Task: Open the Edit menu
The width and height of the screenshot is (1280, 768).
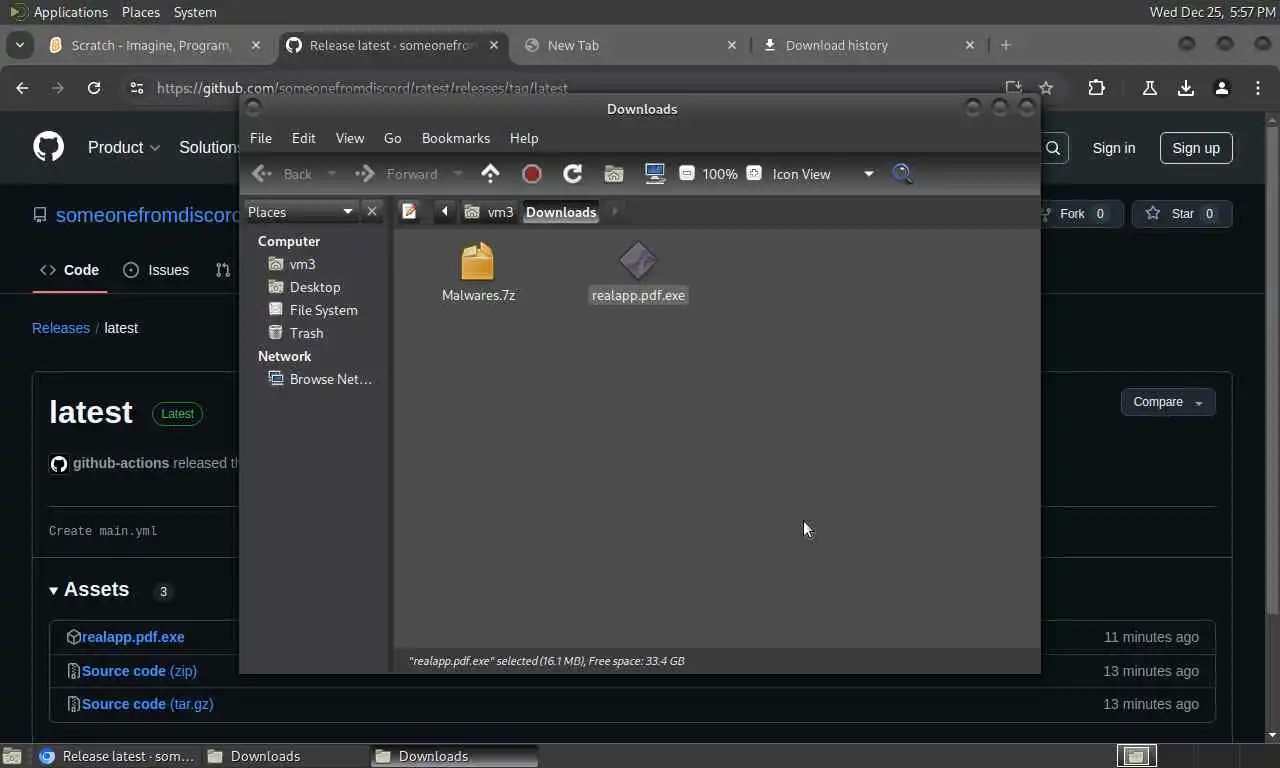Action: click(303, 138)
